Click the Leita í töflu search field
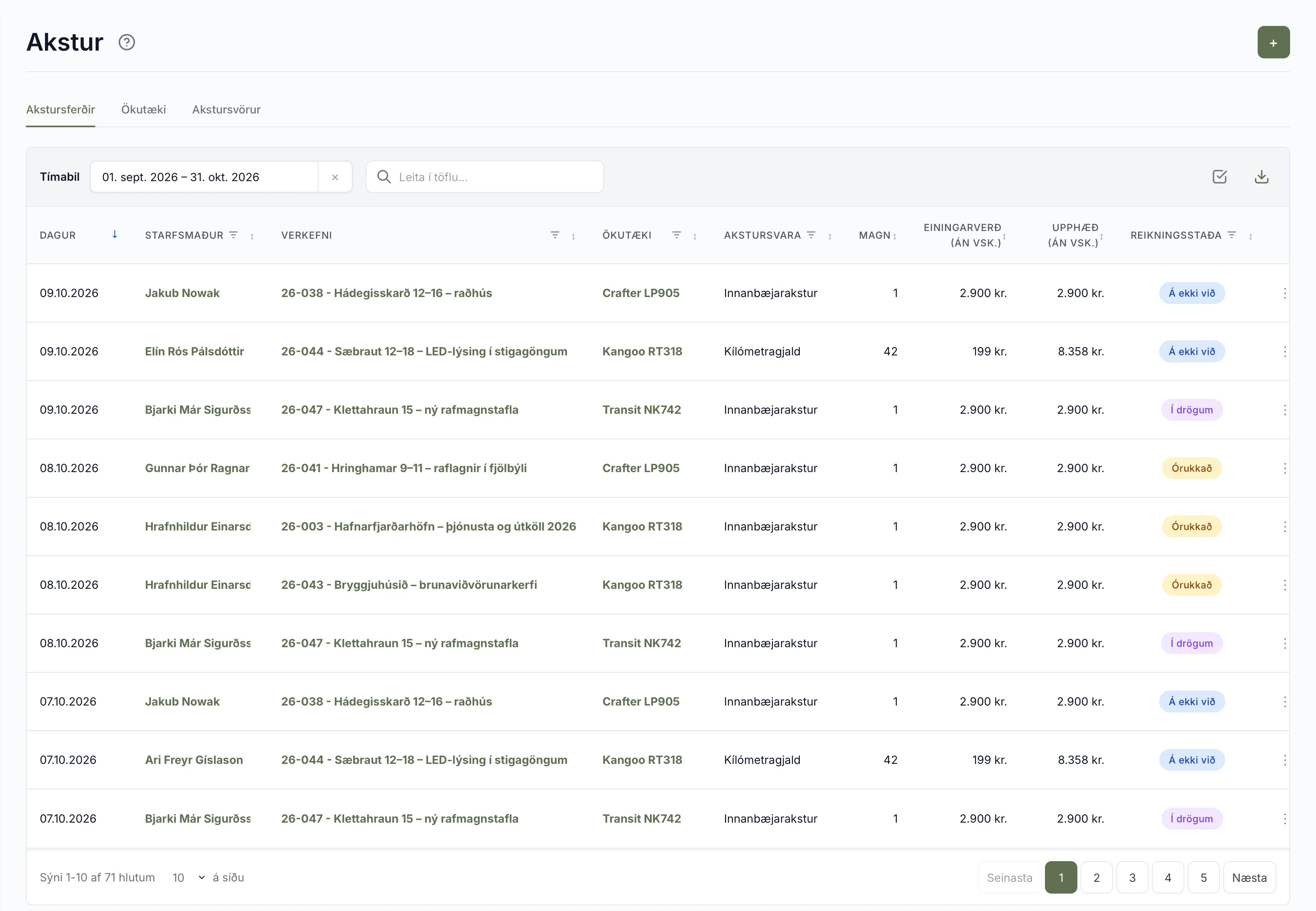The height and width of the screenshot is (911, 1316). point(485,177)
